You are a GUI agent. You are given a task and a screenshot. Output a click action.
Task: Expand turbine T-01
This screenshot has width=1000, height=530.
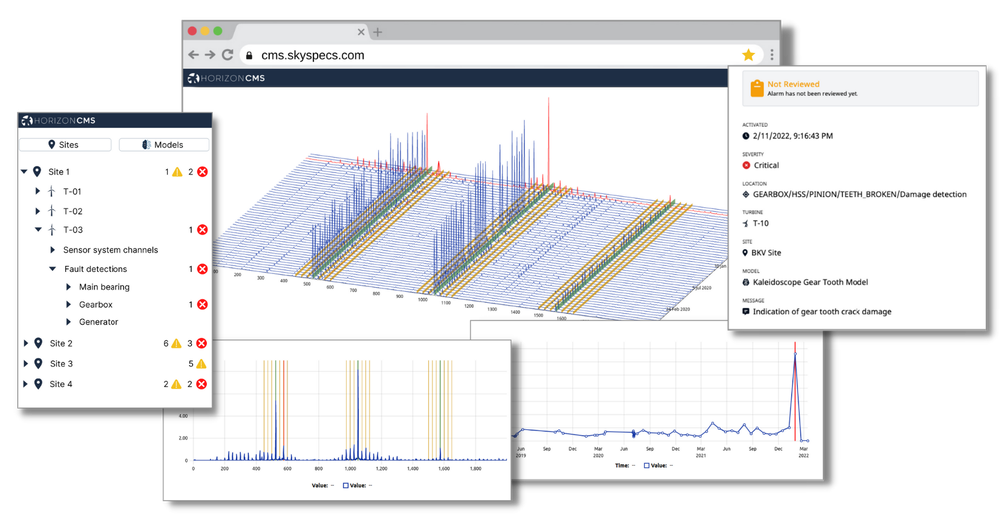[x=38, y=191]
